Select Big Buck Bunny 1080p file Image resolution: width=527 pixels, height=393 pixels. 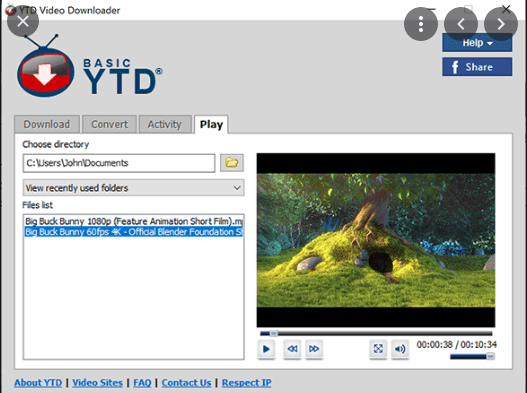click(134, 221)
